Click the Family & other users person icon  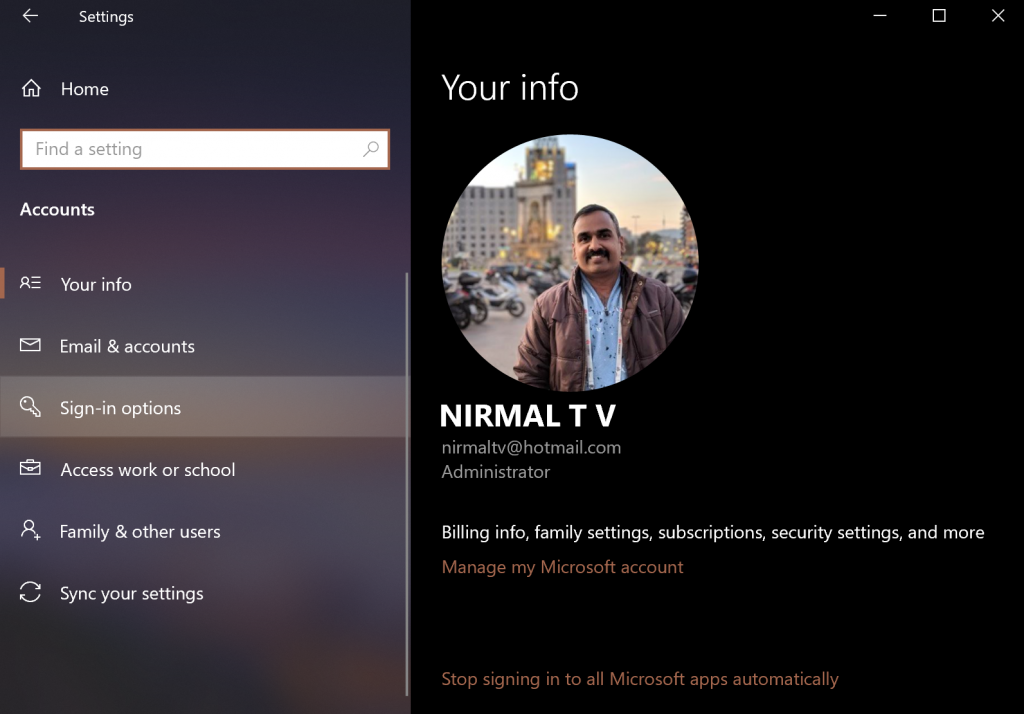(30, 530)
